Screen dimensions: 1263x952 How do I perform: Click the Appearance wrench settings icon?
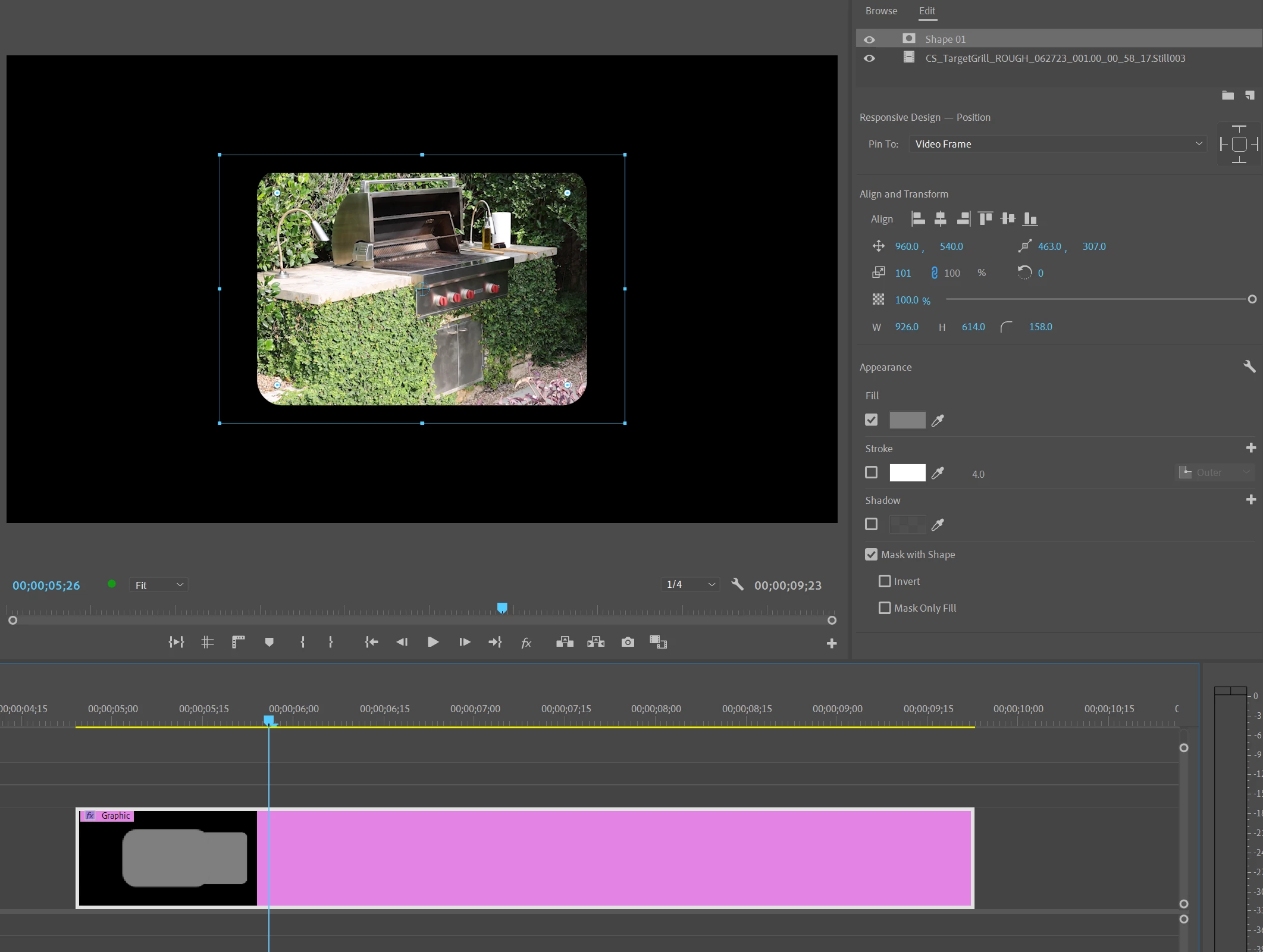pyautogui.click(x=1249, y=367)
